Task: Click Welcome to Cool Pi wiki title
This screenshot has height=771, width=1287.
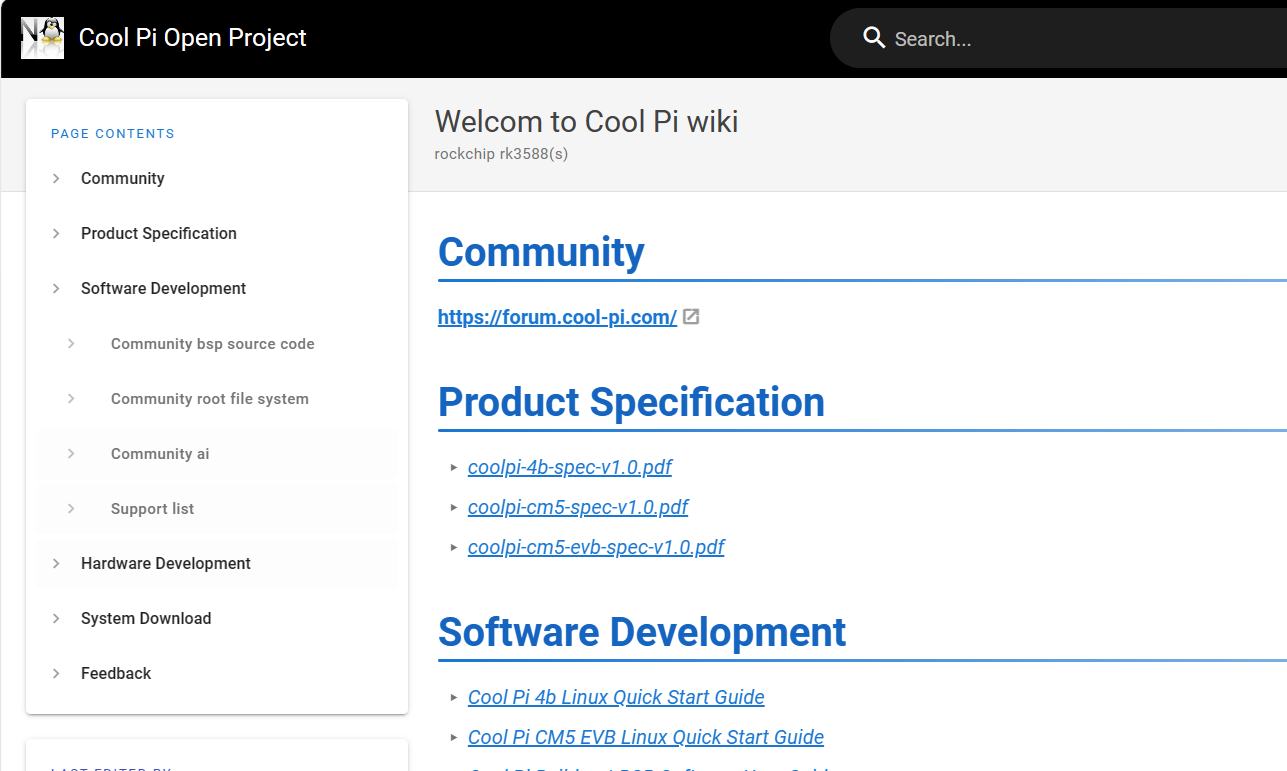Action: coord(587,122)
